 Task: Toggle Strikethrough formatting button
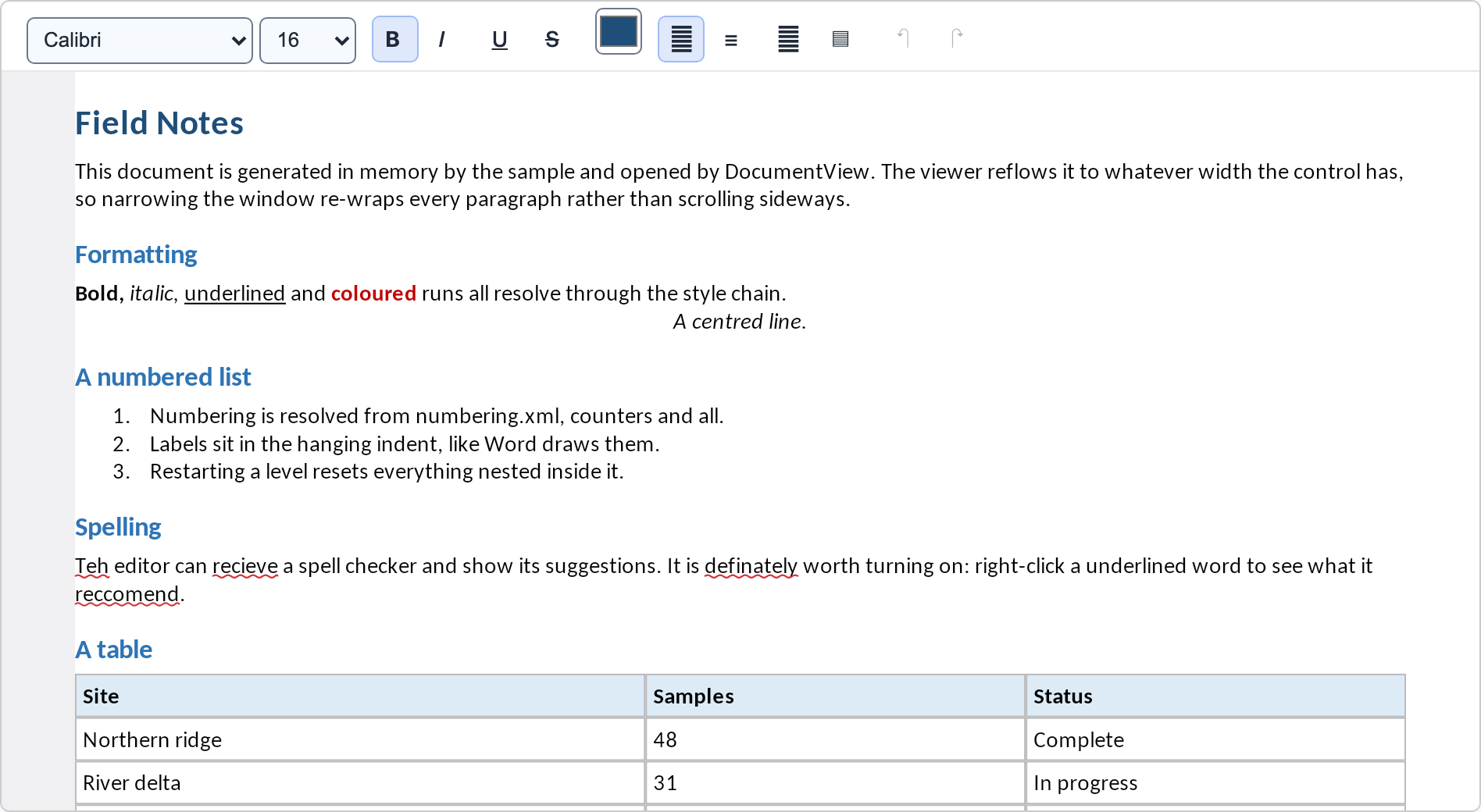pyautogui.click(x=551, y=39)
